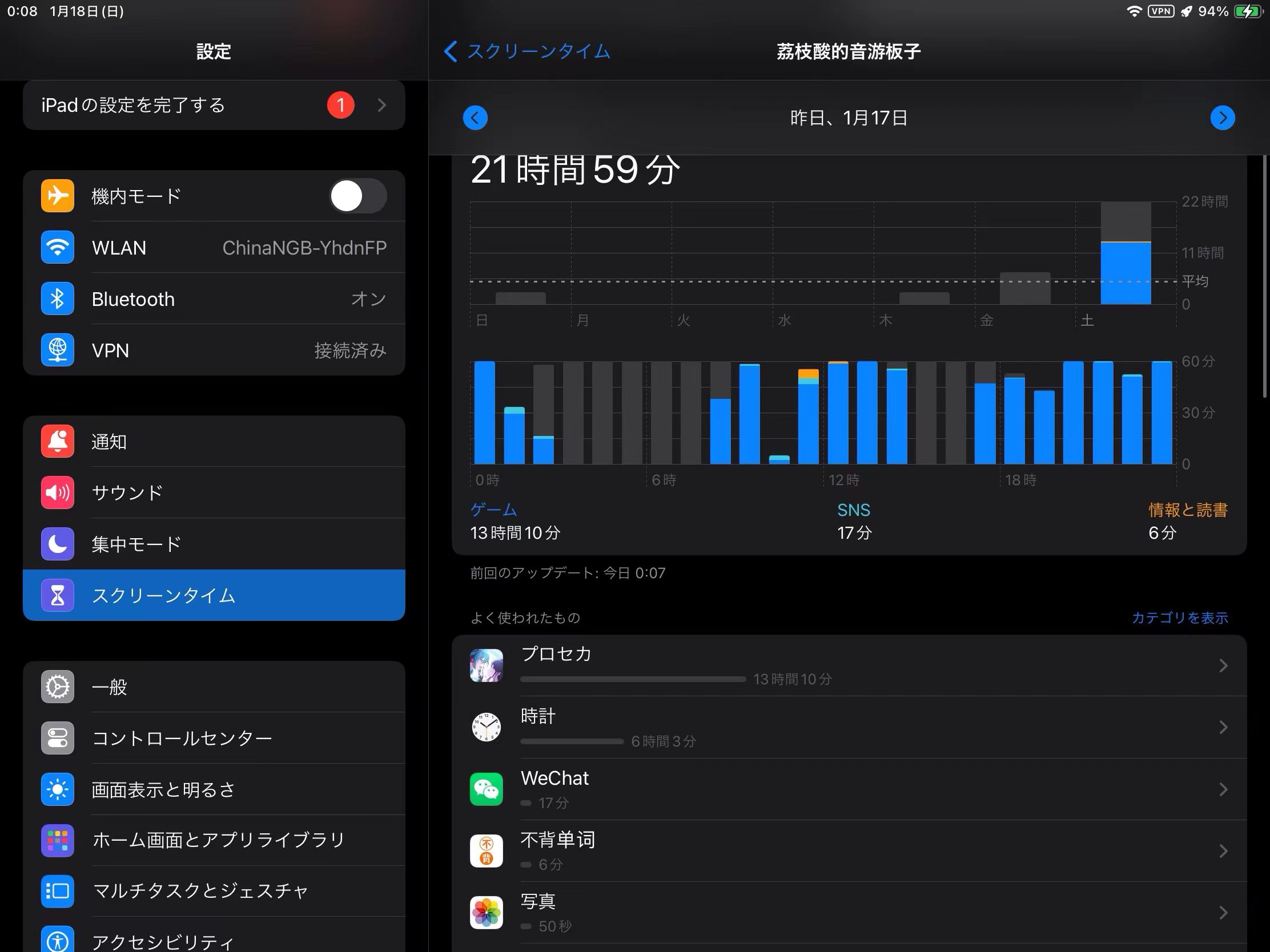The image size is (1270, 952).
Task: Expand 時計 usage details chevron
Action: pyautogui.click(x=1223, y=727)
